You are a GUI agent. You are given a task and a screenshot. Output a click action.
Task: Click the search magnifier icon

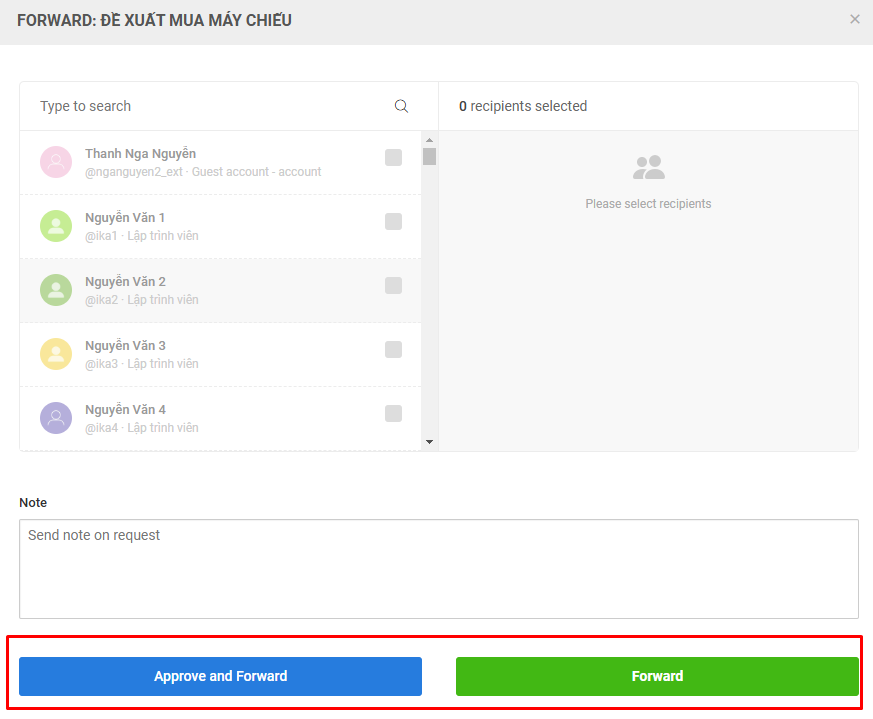pyautogui.click(x=401, y=106)
